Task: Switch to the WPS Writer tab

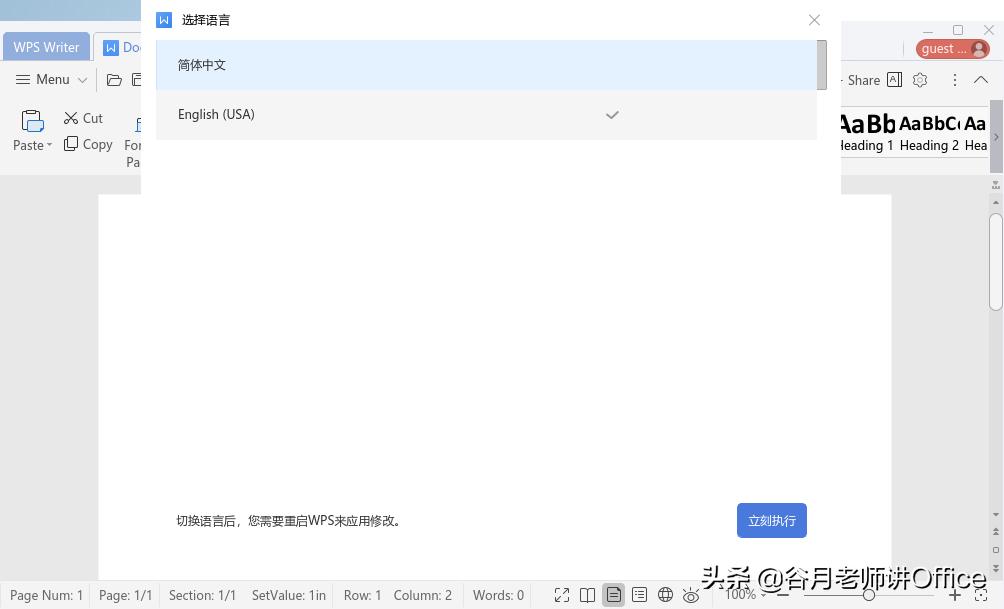Action: click(46, 47)
